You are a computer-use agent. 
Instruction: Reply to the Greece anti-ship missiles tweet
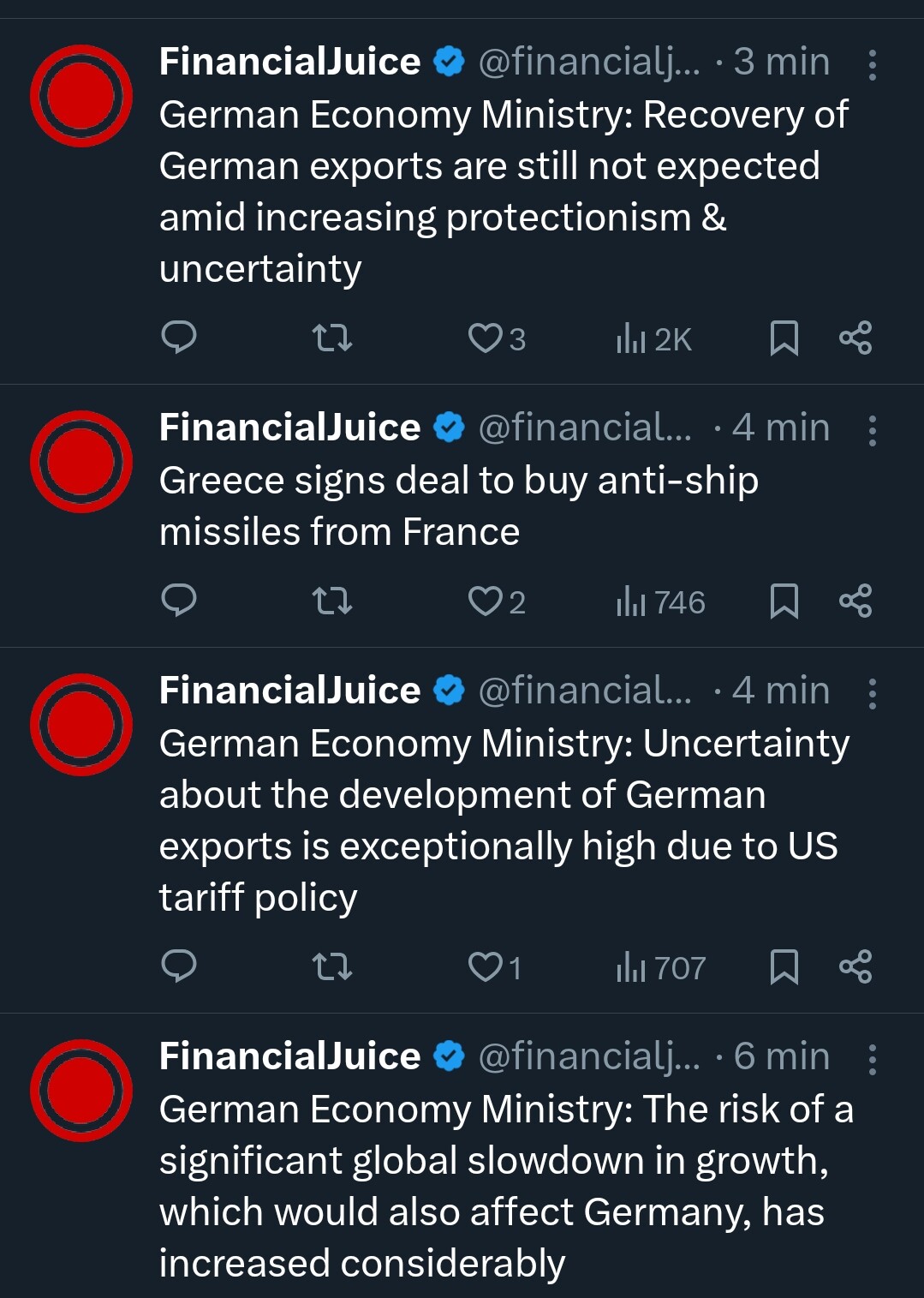(179, 601)
